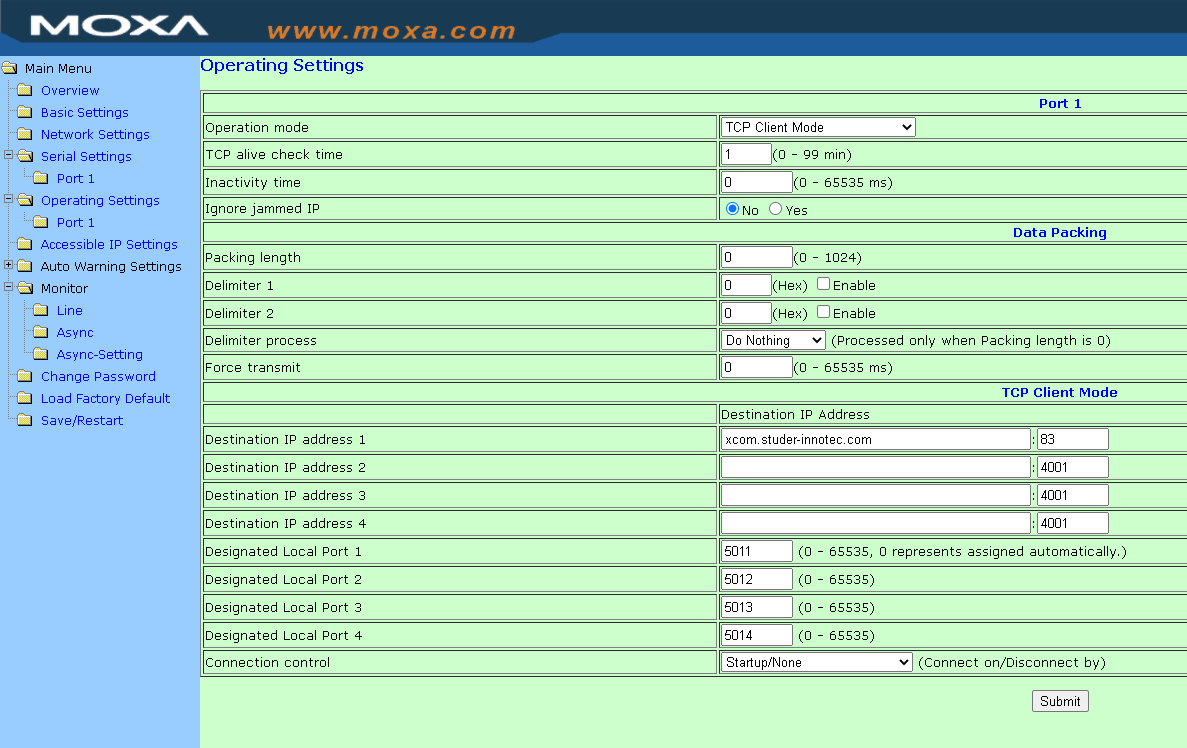Click the www.moxa.com banner text

391,31
